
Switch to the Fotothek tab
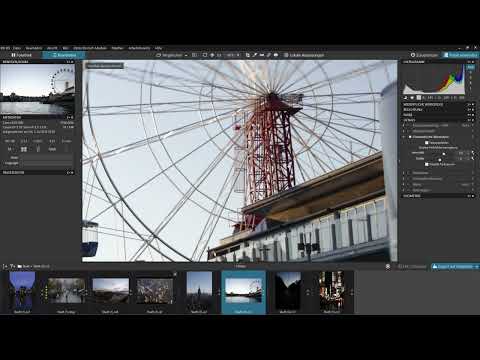(21, 55)
